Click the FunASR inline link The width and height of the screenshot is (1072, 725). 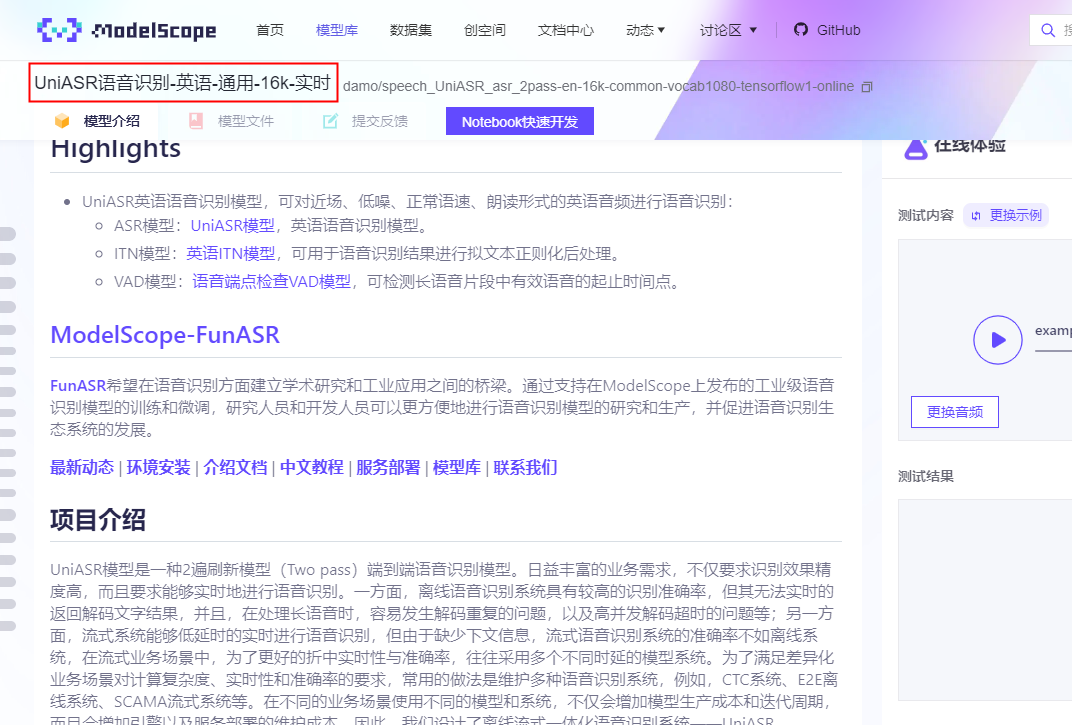point(78,386)
